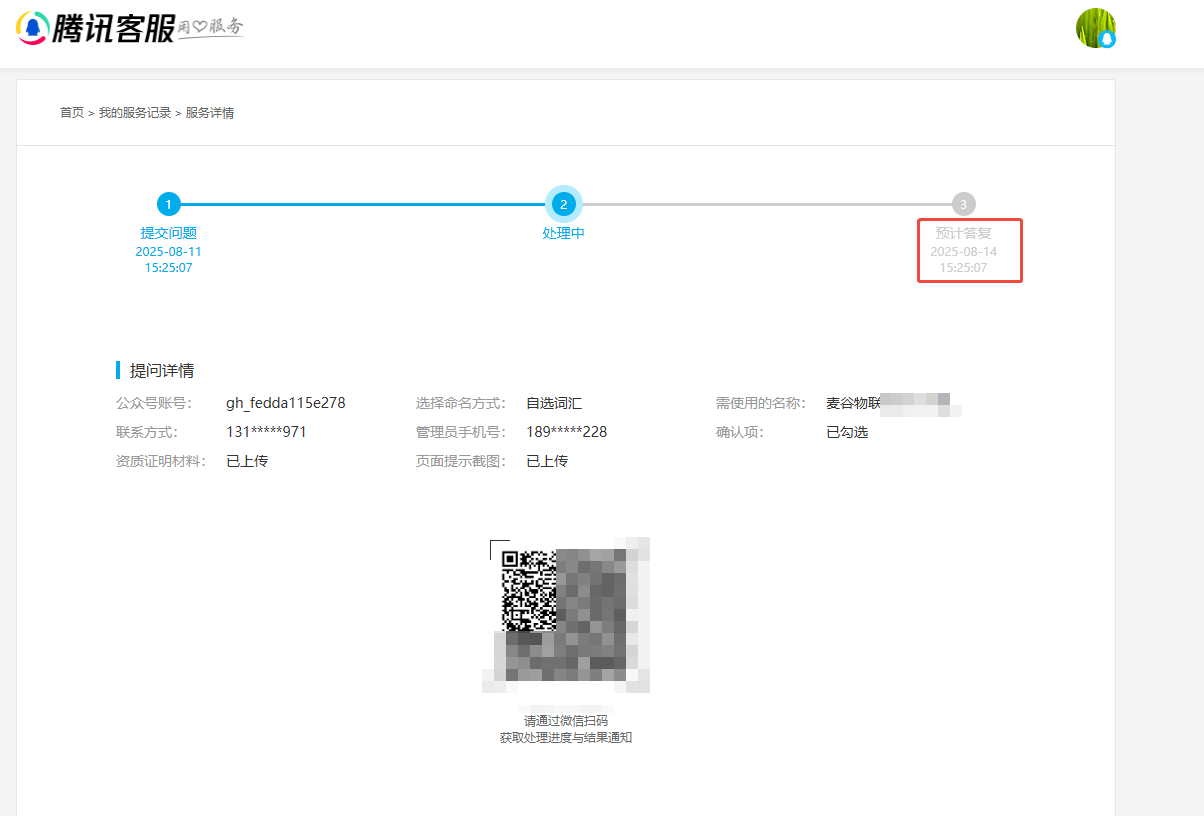
Task: Click the 管理员手机号 field label
Action: [x=461, y=432]
